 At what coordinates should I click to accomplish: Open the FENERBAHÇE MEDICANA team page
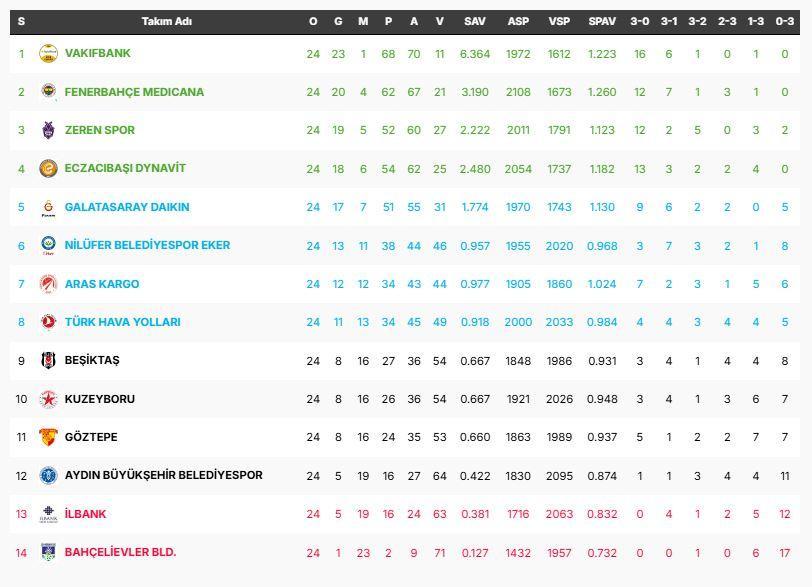(134, 92)
